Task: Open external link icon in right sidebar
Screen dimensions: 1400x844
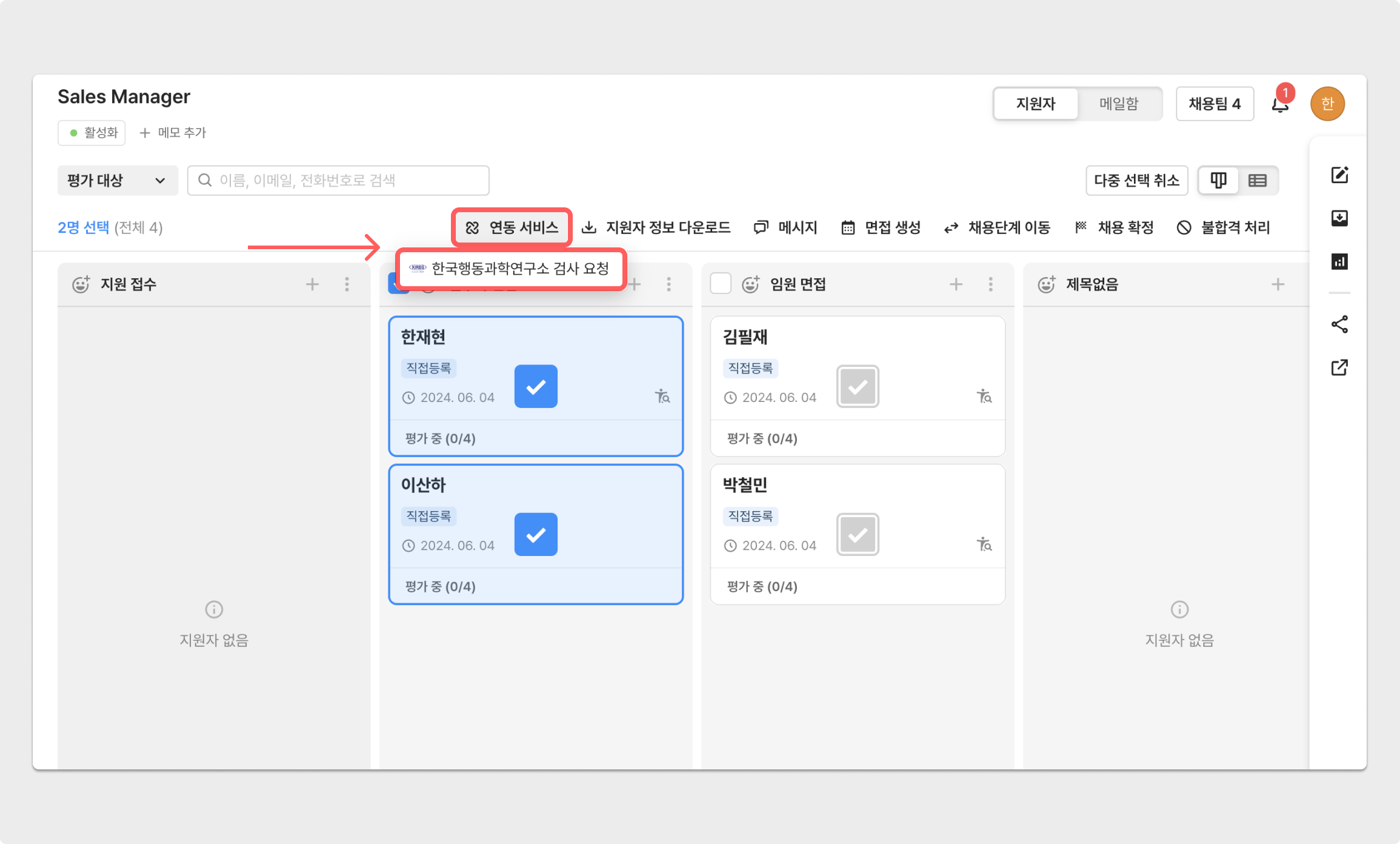Action: 1339,367
